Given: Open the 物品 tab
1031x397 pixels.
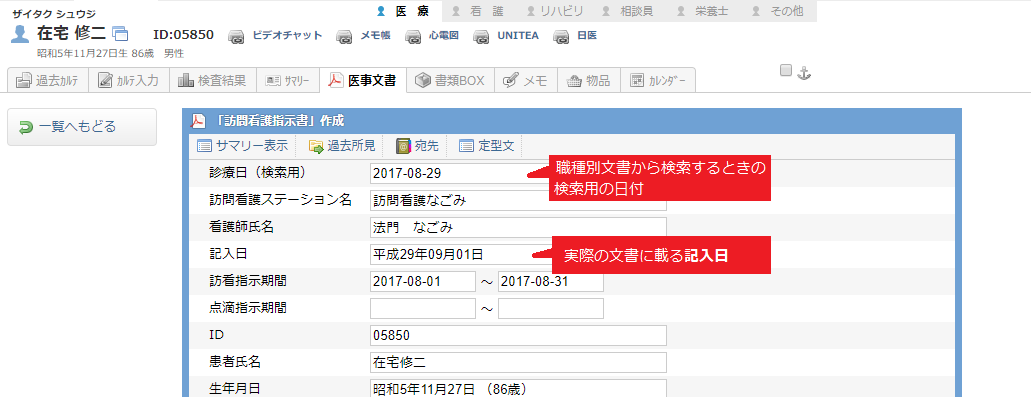Looking at the screenshot, I should [588, 81].
